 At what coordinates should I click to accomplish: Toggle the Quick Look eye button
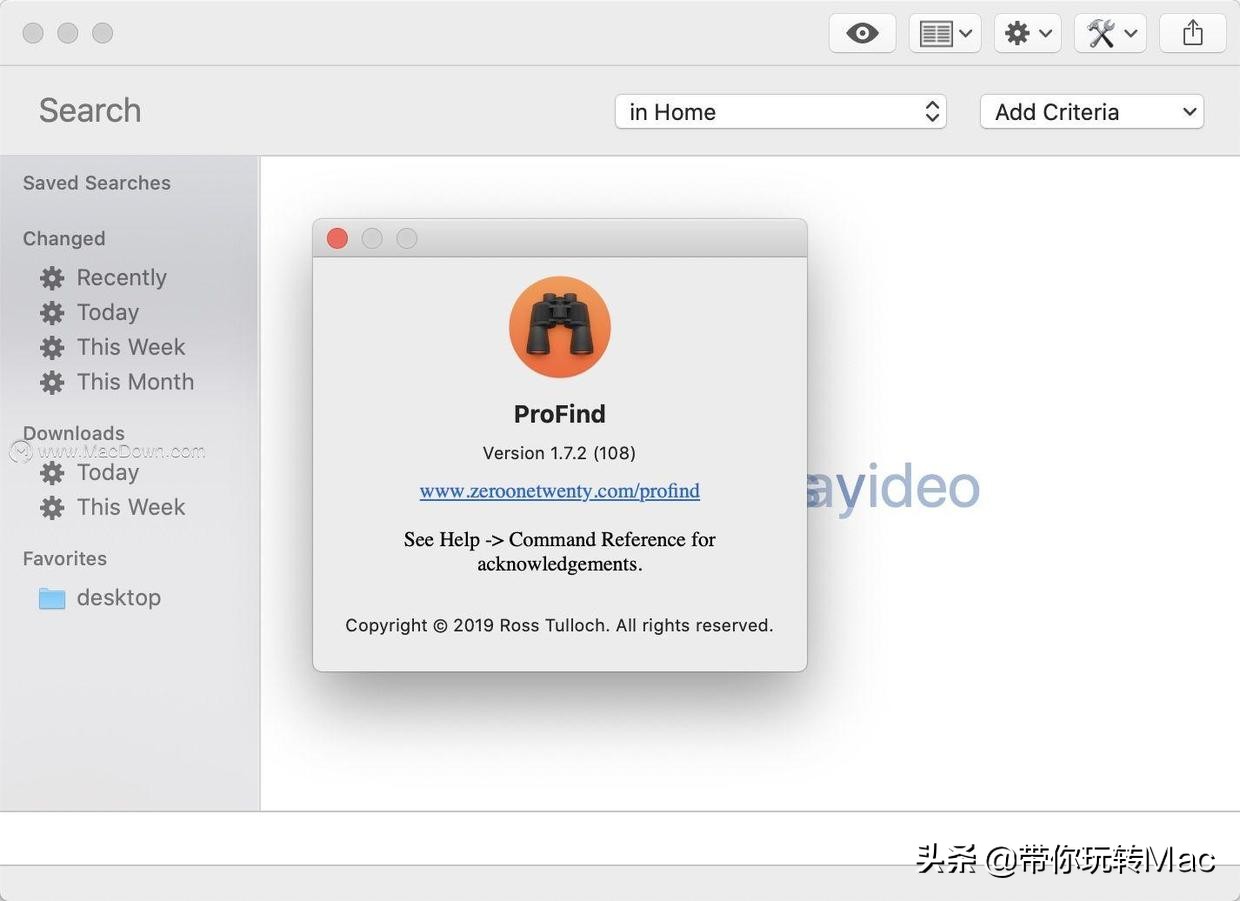tap(862, 34)
